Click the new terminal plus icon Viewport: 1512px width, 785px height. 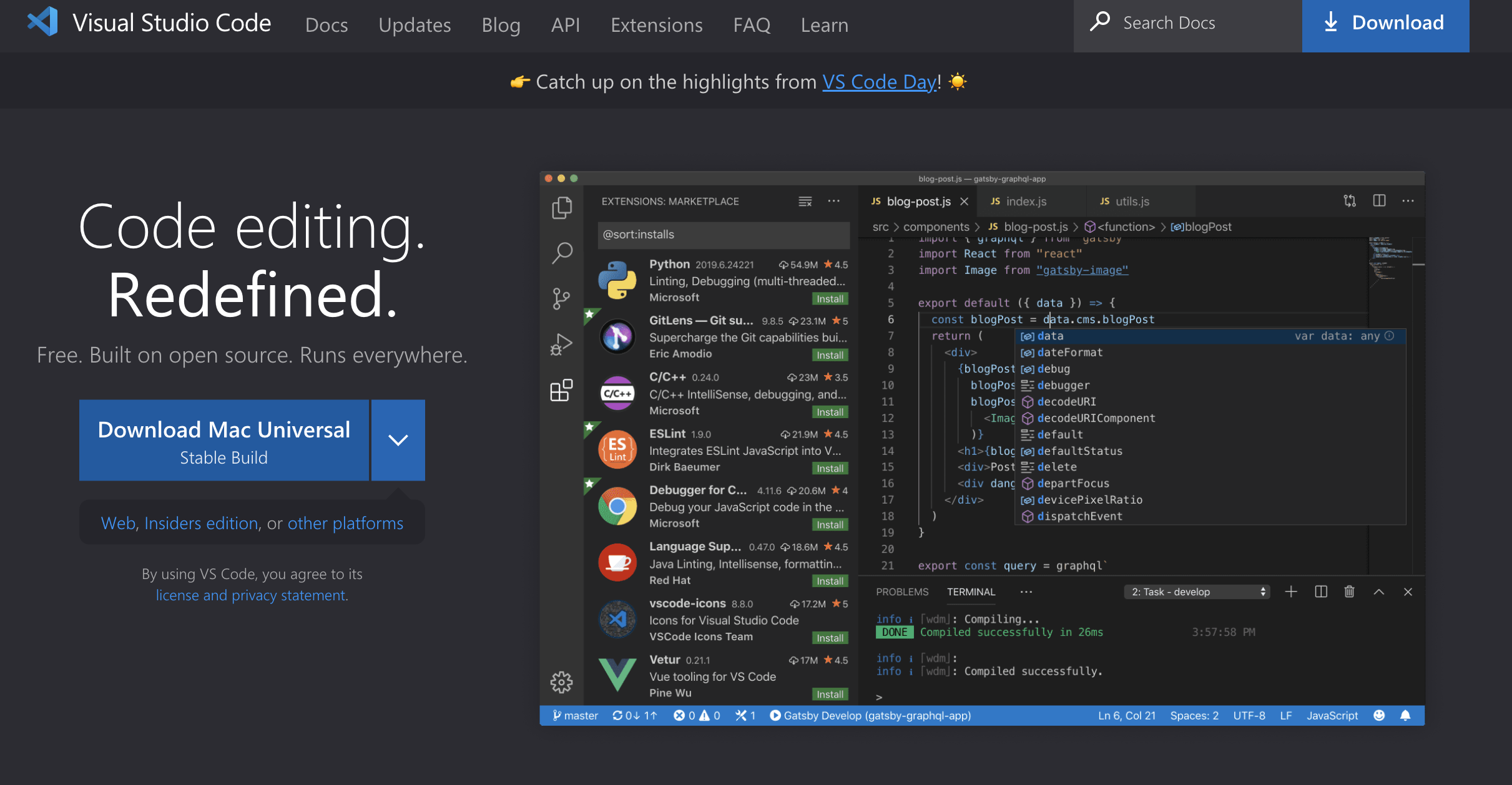click(x=1291, y=592)
